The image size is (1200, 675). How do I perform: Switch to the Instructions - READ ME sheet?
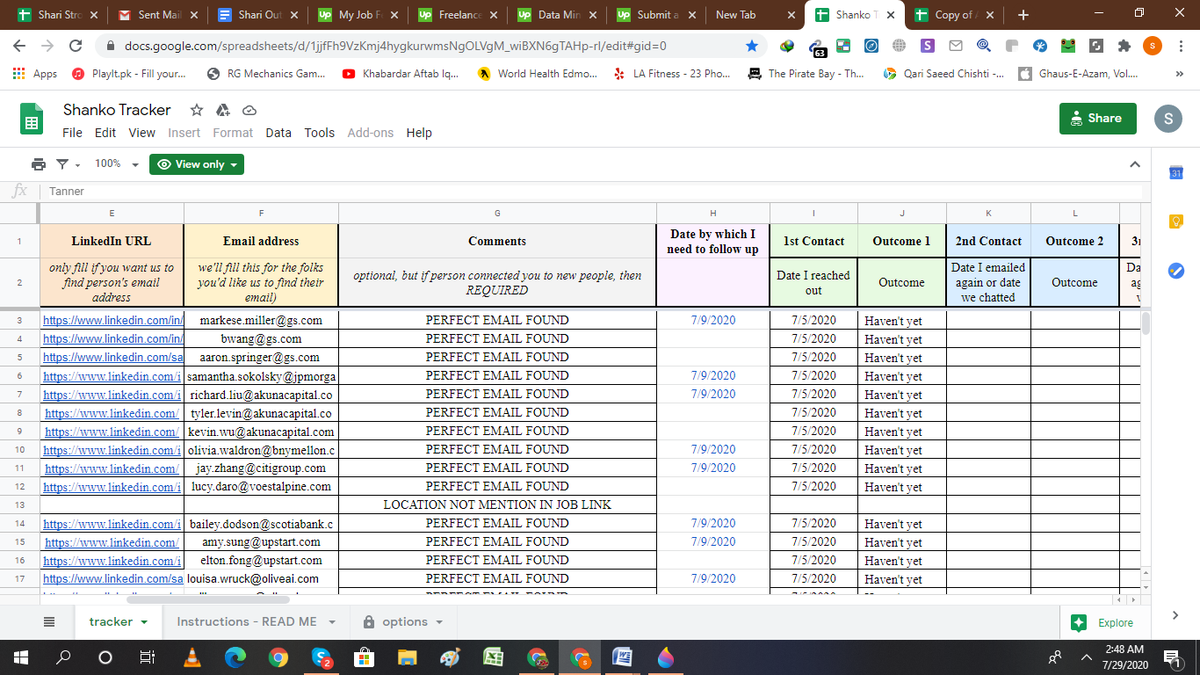(246, 622)
